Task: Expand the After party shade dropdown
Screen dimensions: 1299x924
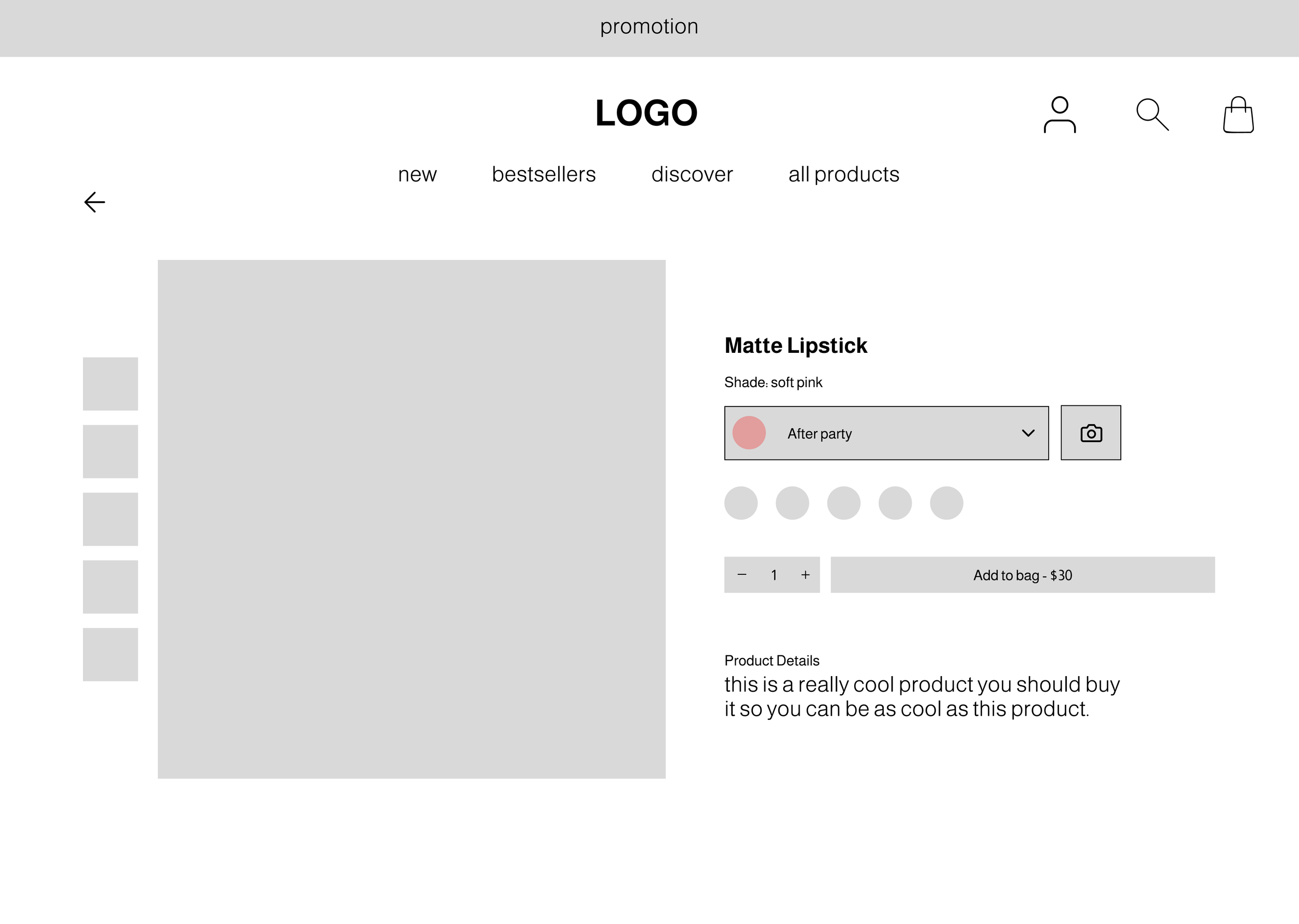Action: coord(885,433)
